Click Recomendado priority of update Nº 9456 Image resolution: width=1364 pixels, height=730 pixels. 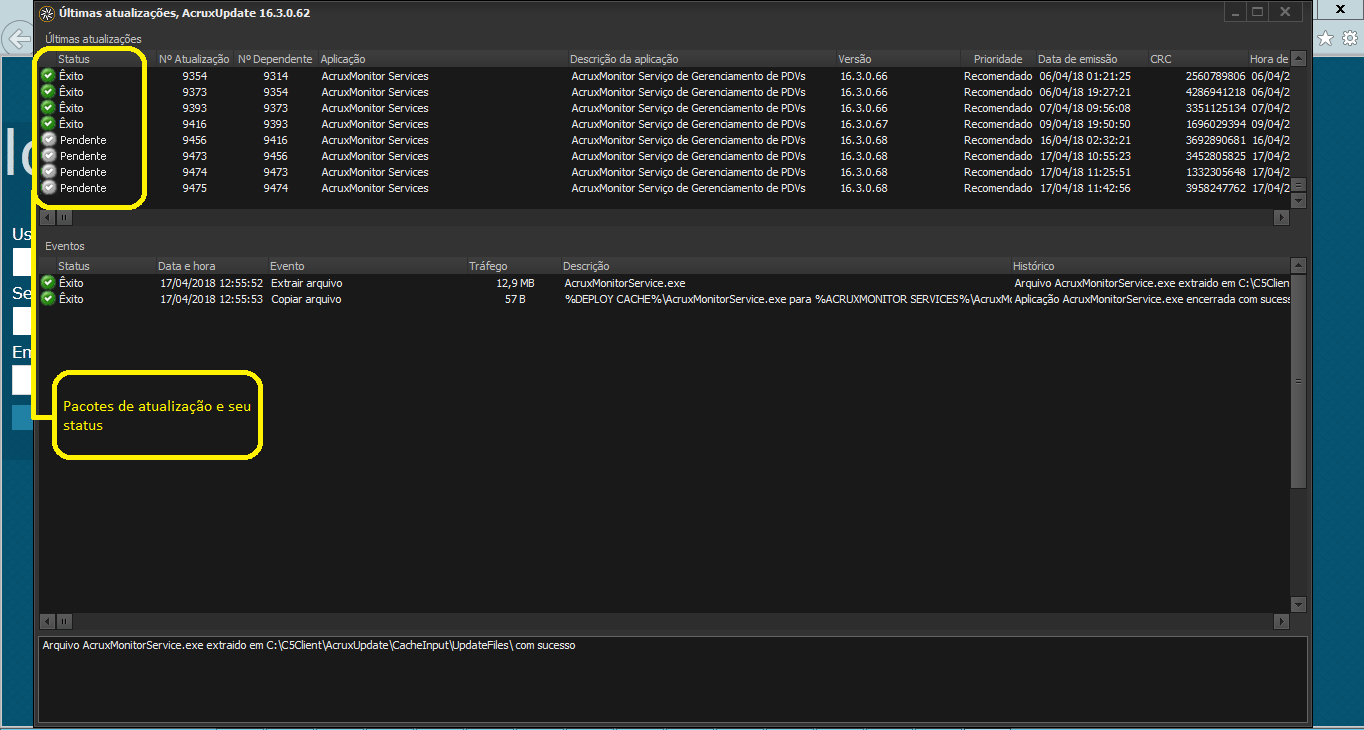click(998, 140)
